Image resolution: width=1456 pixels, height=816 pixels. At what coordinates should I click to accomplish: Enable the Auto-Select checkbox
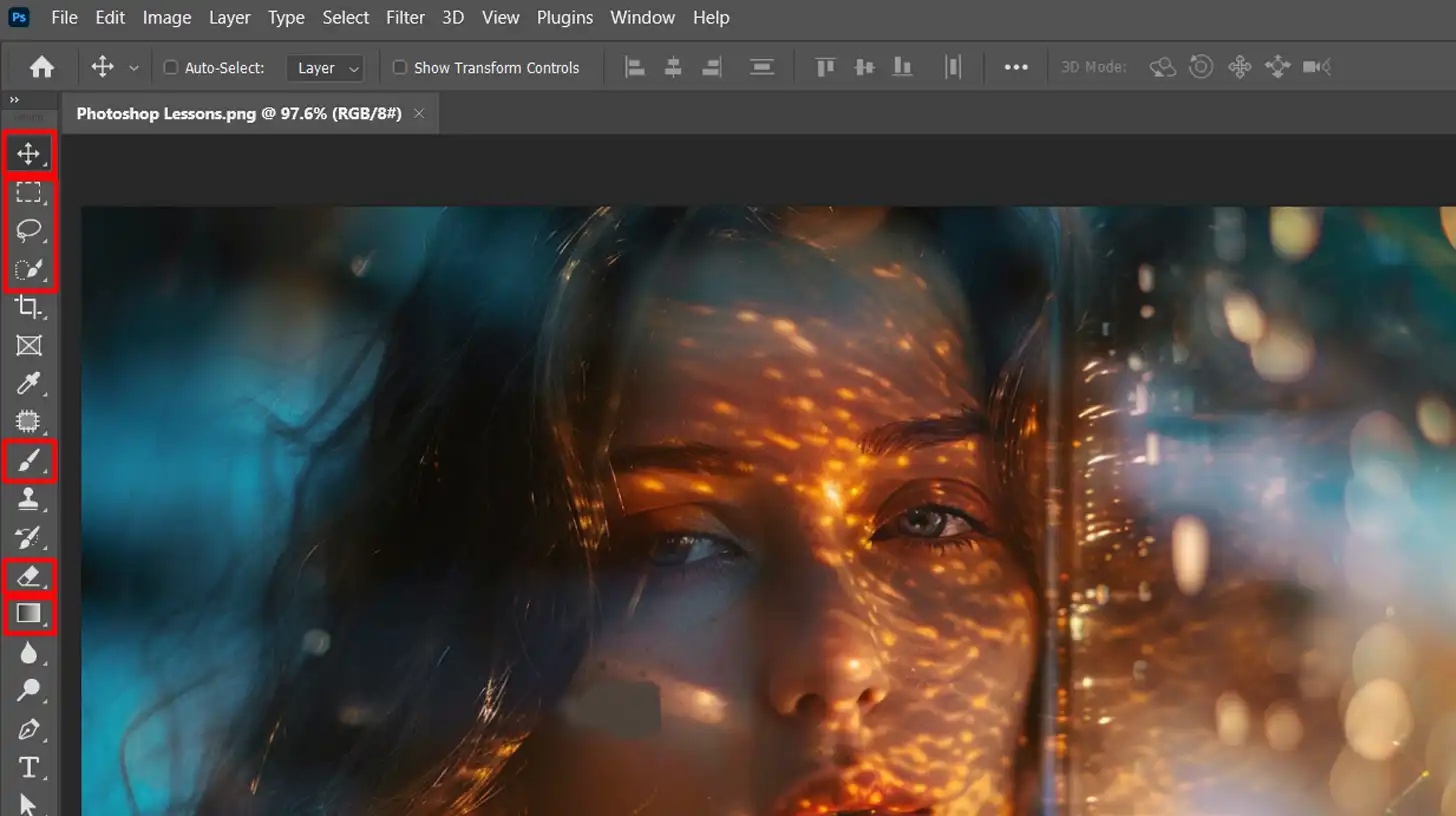click(x=171, y=68)
